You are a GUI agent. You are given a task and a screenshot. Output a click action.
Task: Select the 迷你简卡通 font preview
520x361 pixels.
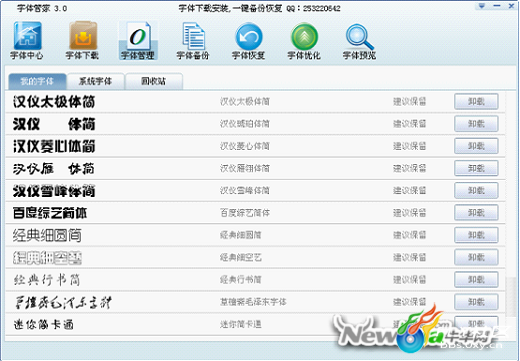point(44,324)
